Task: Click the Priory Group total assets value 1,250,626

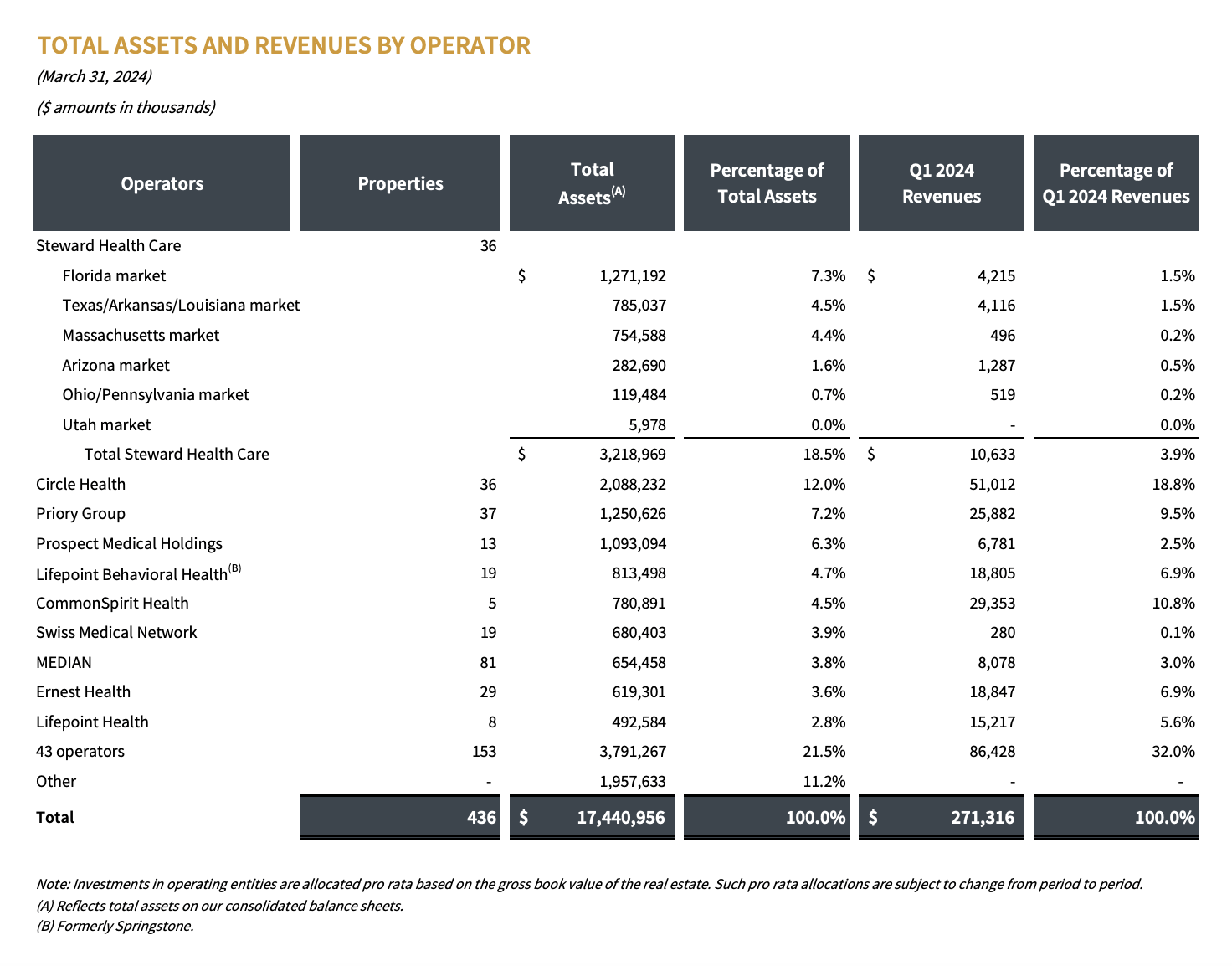Action: click(x=633, y=514)
